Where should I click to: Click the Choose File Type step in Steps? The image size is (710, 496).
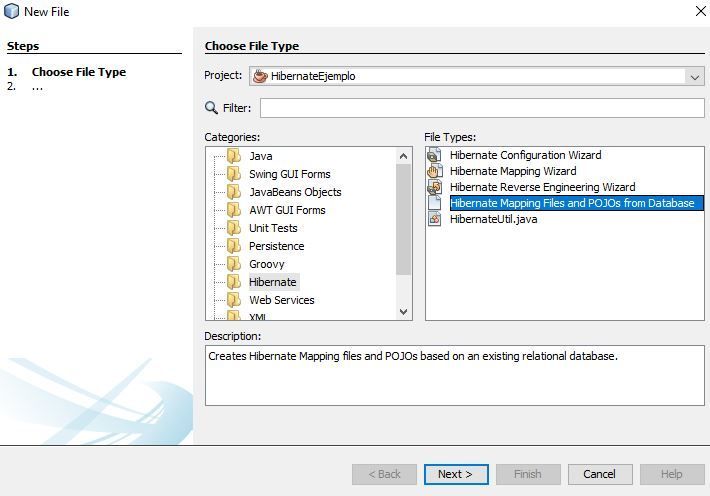[x=79, y=72]
